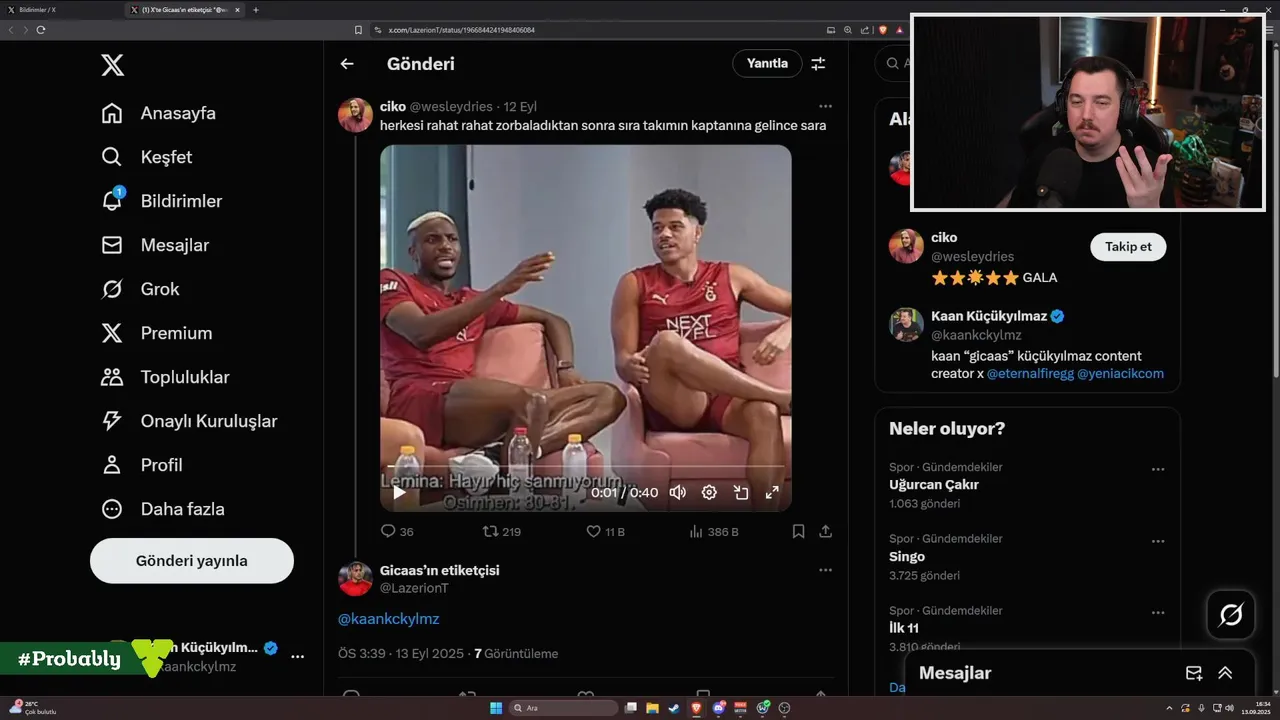Open options for İlk 11 trend
The width and height of the screenshot is (1280, 720).
coord(1157,613)
